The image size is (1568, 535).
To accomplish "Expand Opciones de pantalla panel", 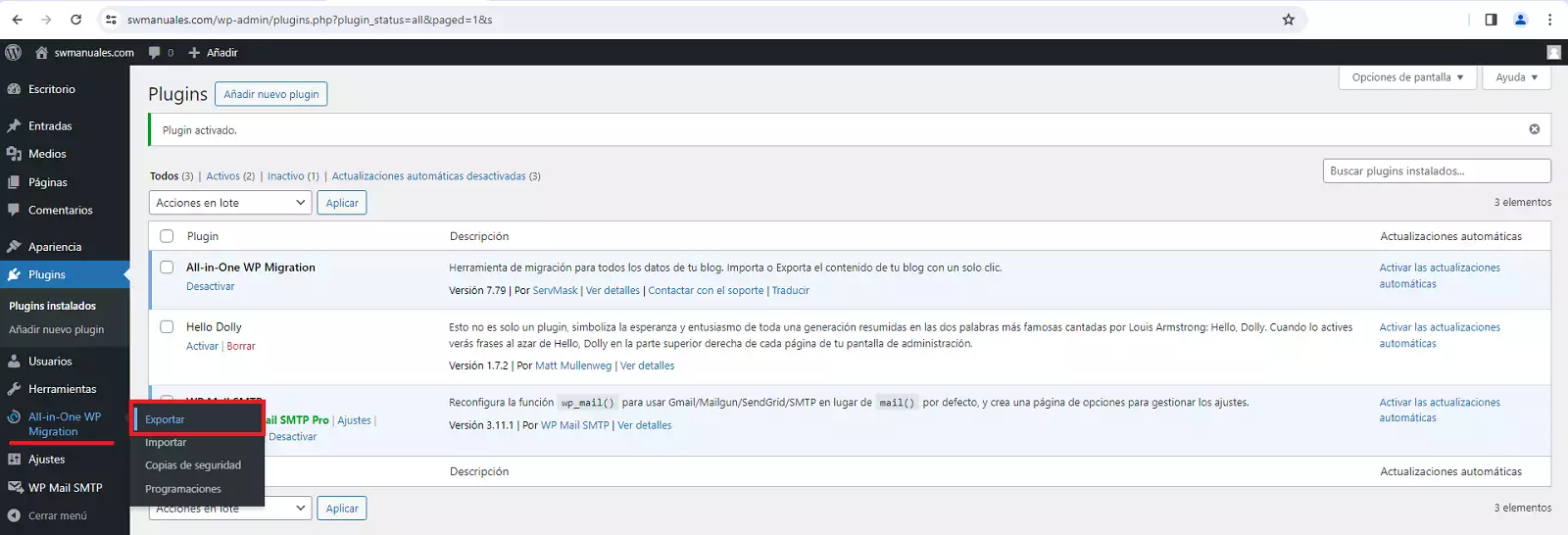I will [x=1407, y=77].
